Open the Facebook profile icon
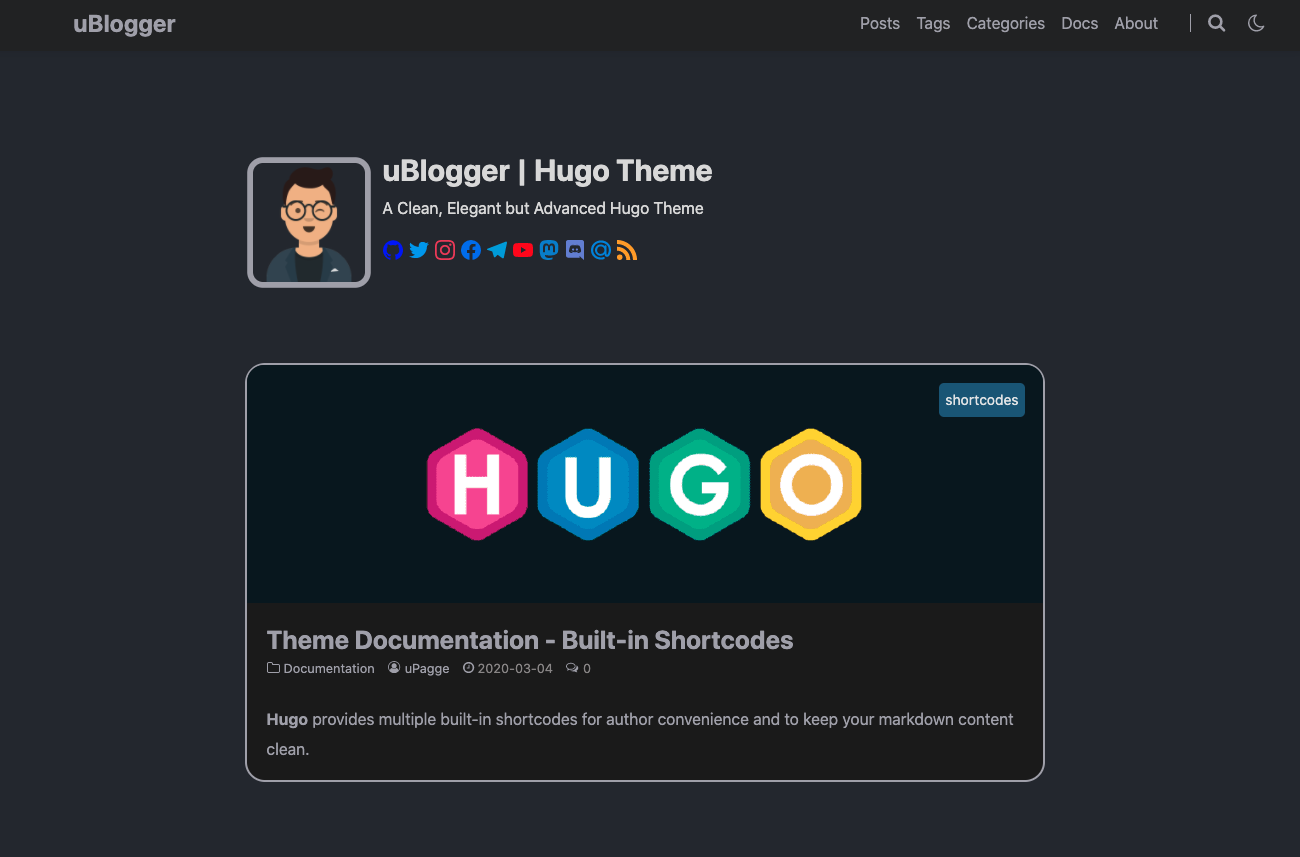The image size is (1300, 857). pyautogui.click(x=471, y=250)
